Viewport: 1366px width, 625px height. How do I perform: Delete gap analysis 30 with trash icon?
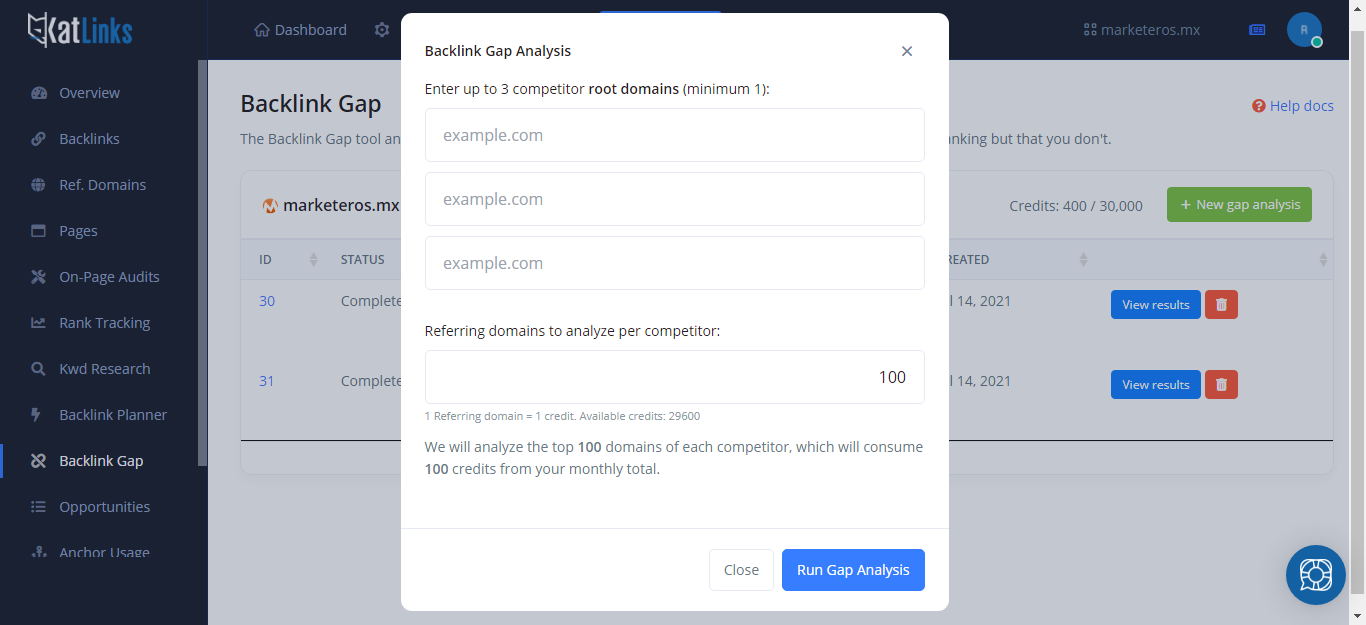click(1221, 305)
